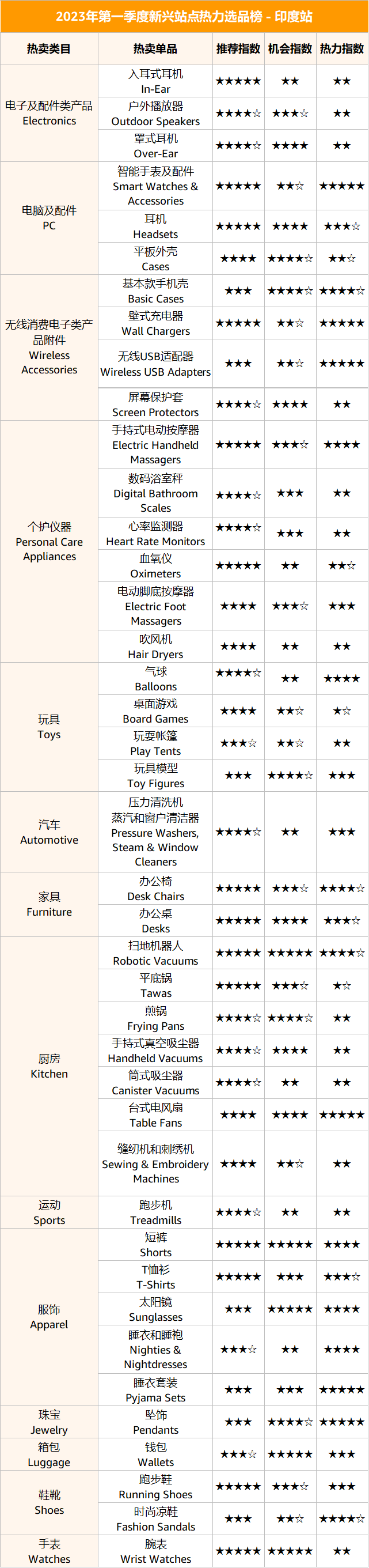Click the orange title banner at top
This screenshot has height=1568, width=369.
(184, 17)
